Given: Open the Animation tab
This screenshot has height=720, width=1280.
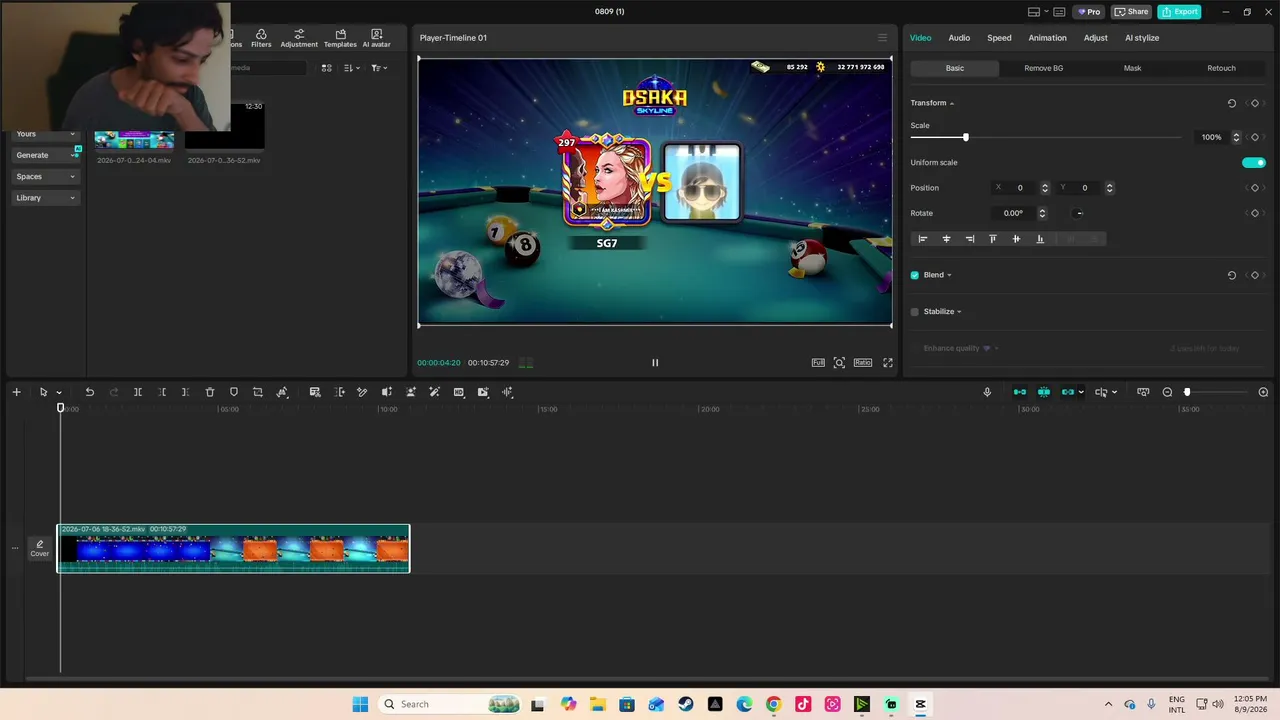Looking at the screenshot, I should (x=1047, y=38).
